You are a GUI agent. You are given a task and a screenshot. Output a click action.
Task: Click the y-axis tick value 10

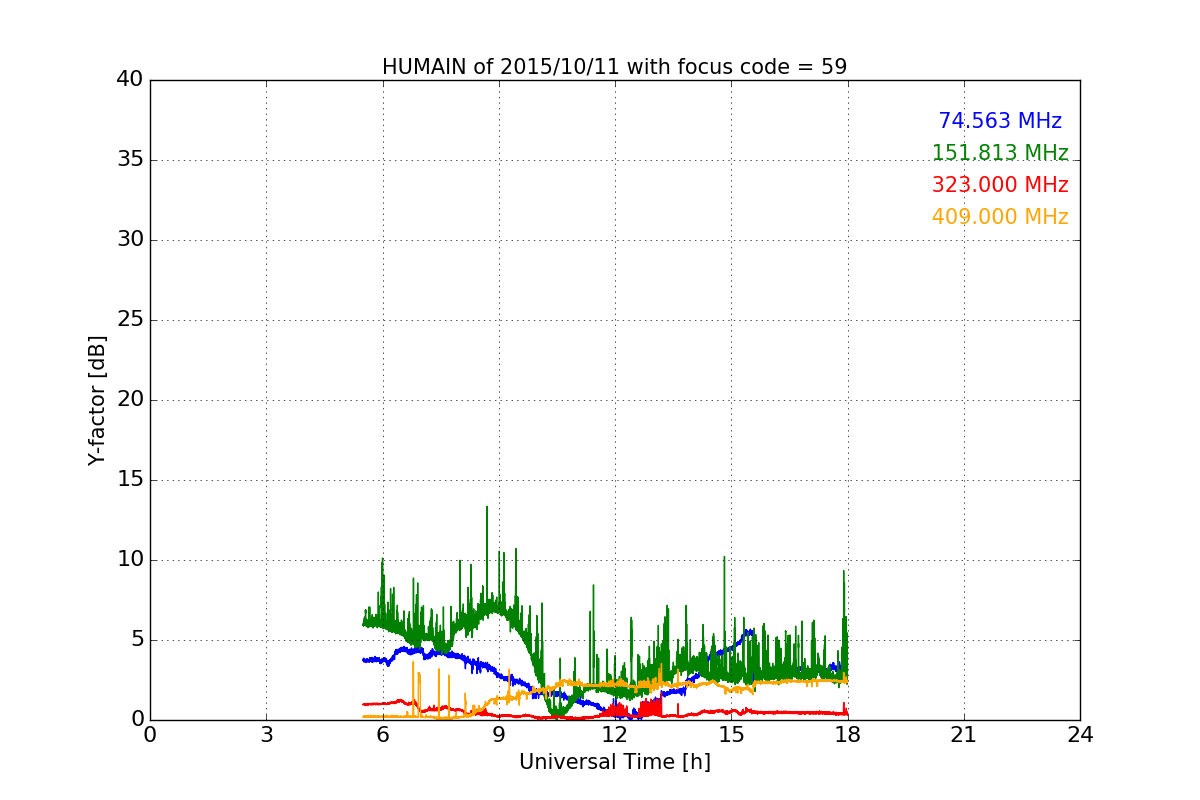point(130,560)
